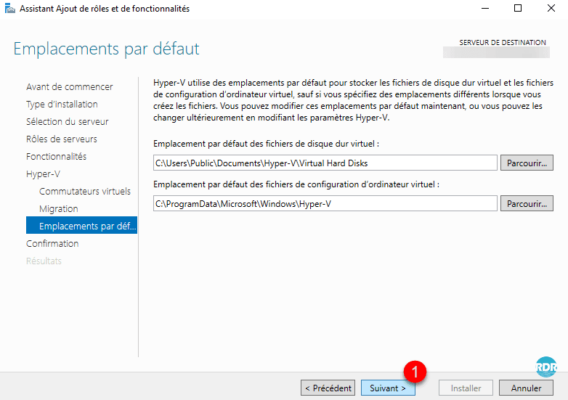
Task: Click the Suivant button
Action: (x=388, y=388)
